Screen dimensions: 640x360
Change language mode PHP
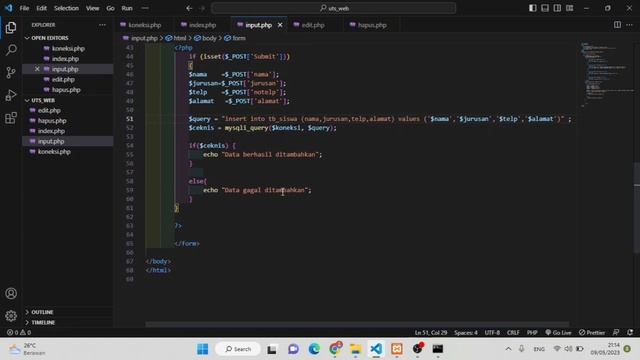[x=532, y=332]
